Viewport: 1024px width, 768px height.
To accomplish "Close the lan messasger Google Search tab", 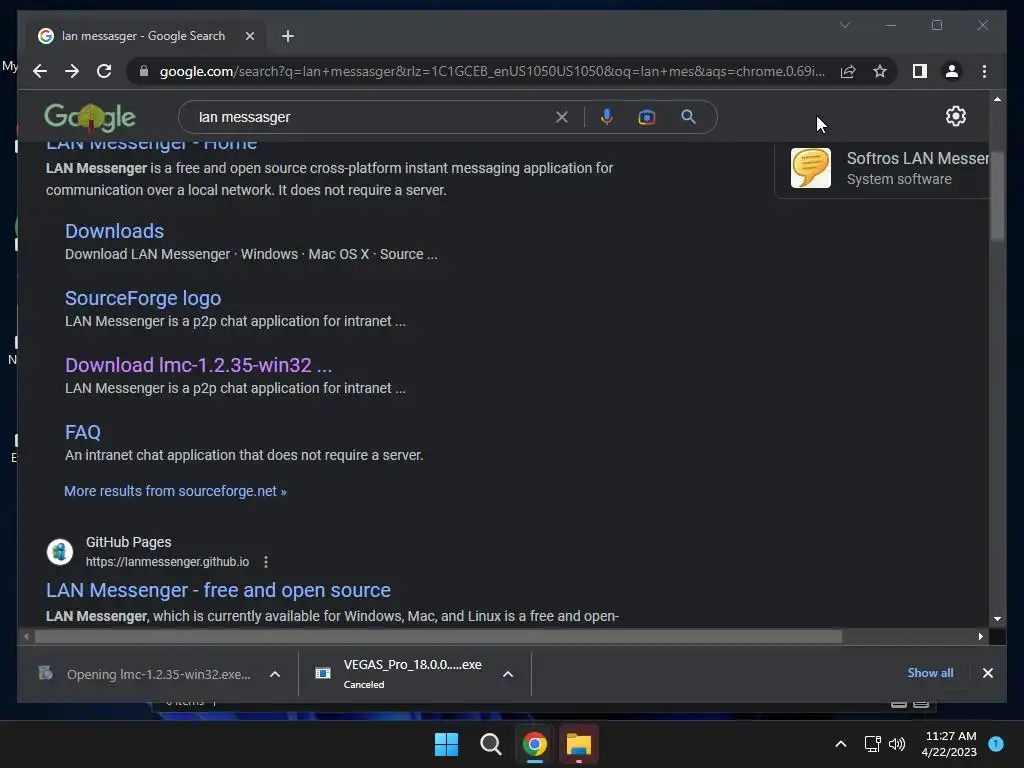I will [x=249, y=36].
